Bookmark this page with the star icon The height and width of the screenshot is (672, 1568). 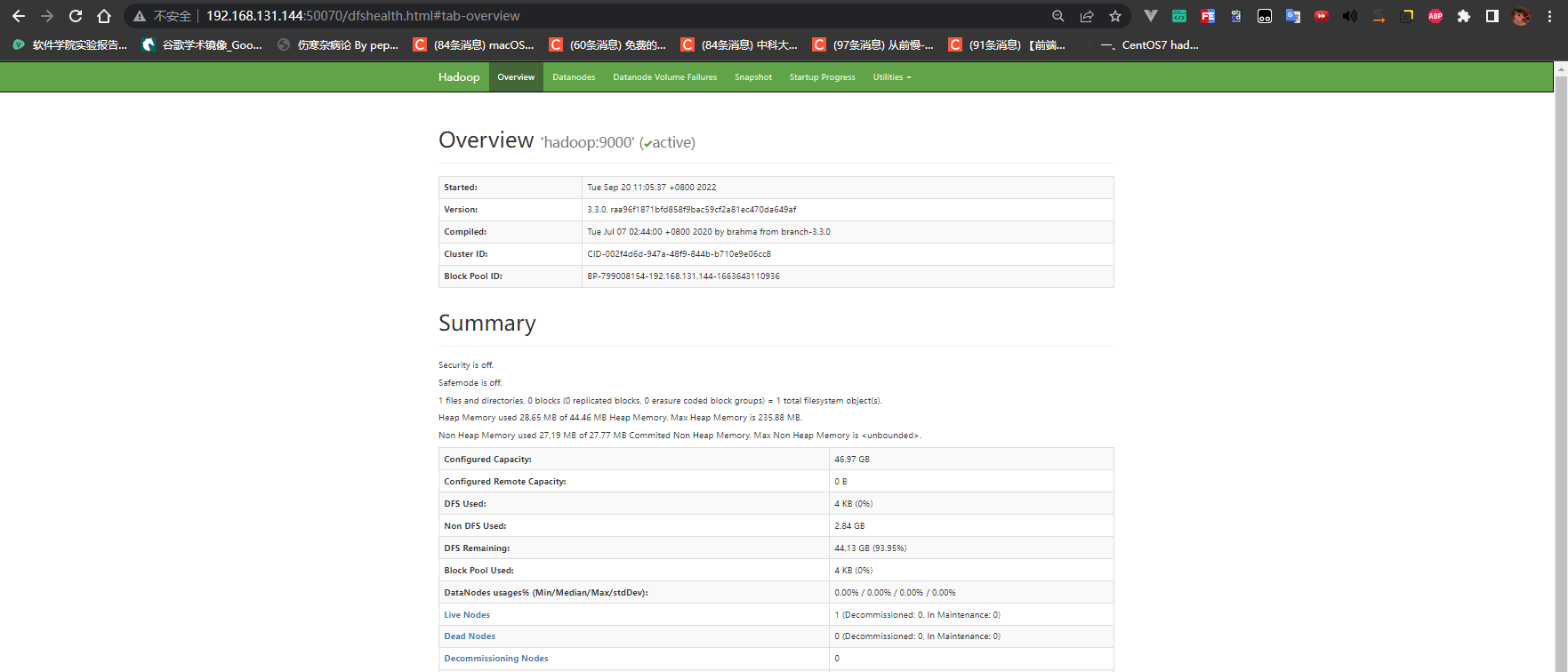tap(1115, 16)
